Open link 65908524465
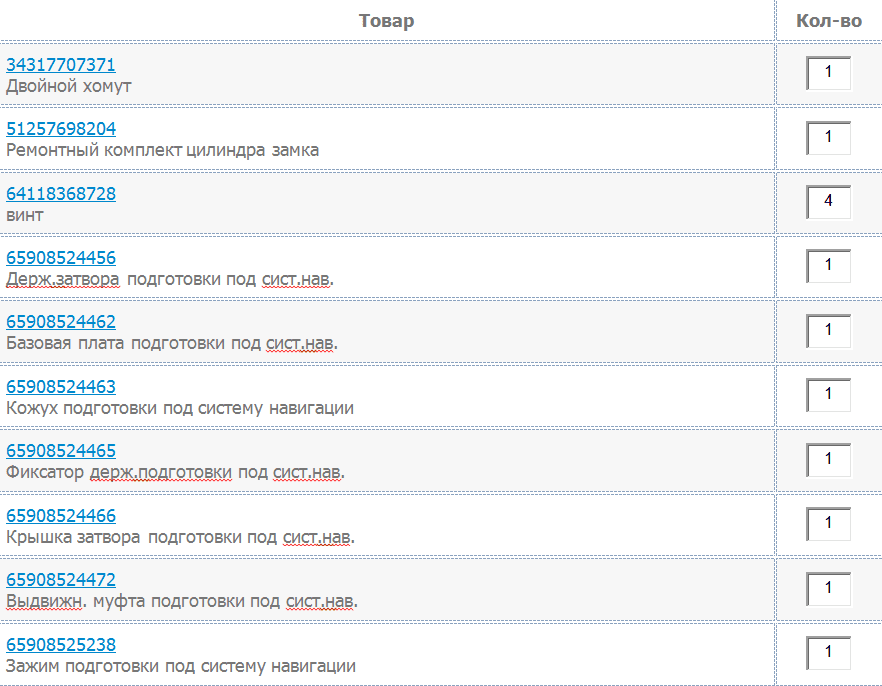This screenshot has height=686, width=882. tap(61, 451)
